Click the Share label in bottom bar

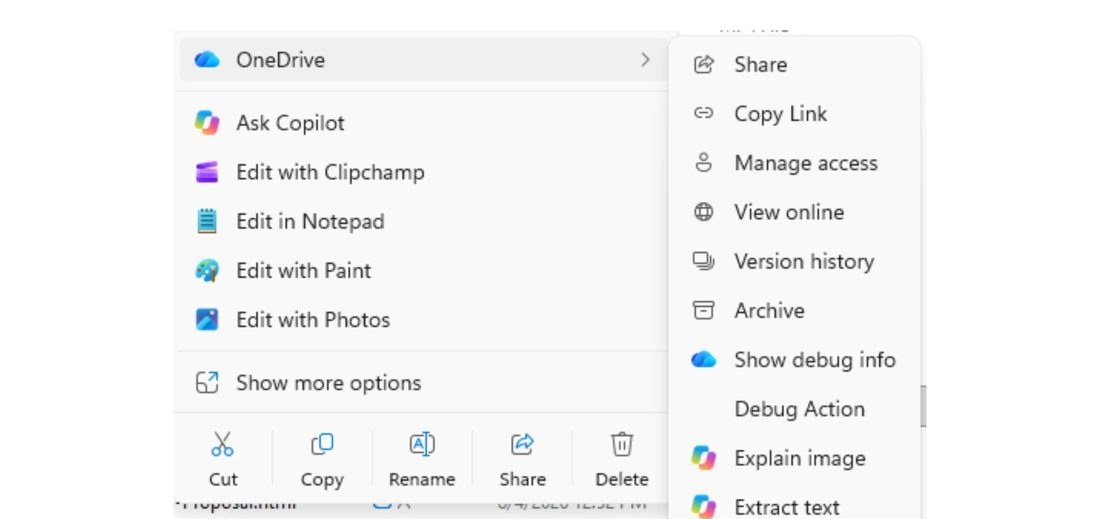coord(523,480)
